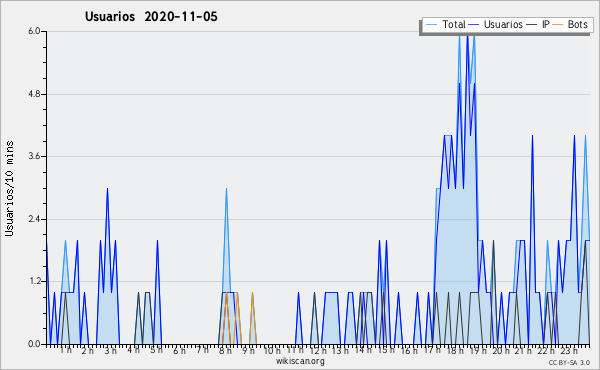
Task: Click the '21 h' x-axis label
Action: 523,351
